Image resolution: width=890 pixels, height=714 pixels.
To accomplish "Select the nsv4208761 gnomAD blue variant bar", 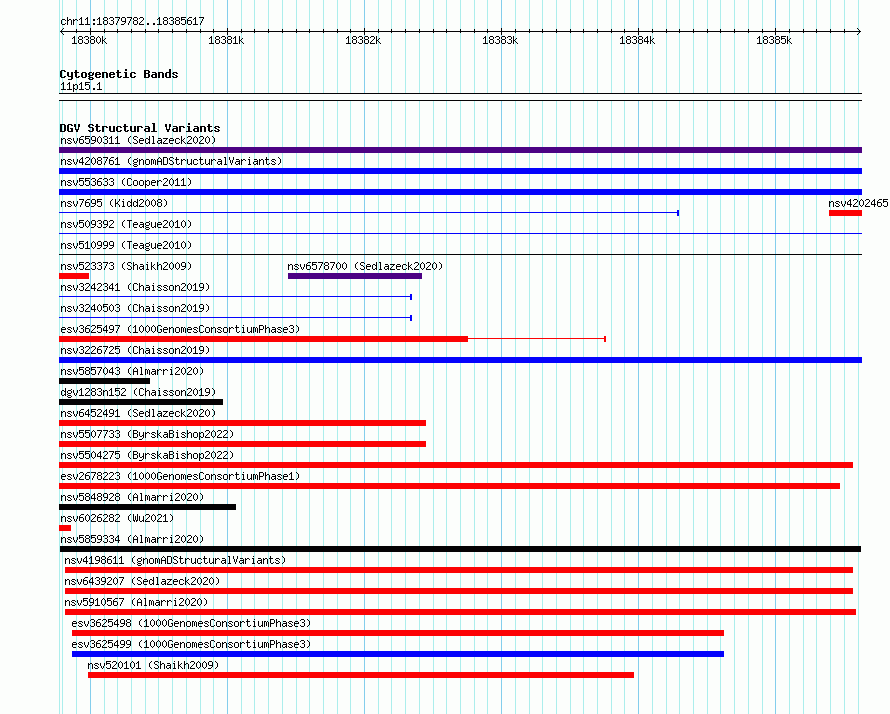I will tap(460, 171).
